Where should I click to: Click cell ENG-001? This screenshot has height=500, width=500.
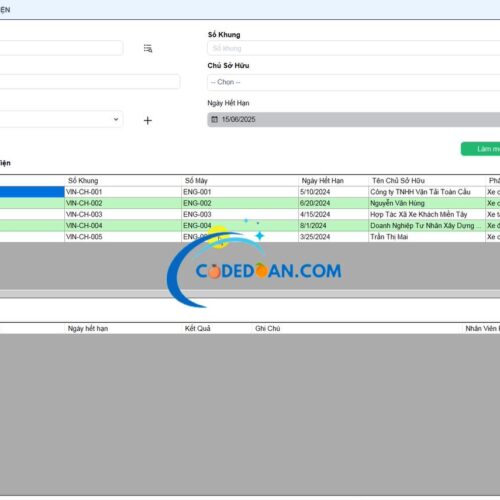tap(240, 192)
